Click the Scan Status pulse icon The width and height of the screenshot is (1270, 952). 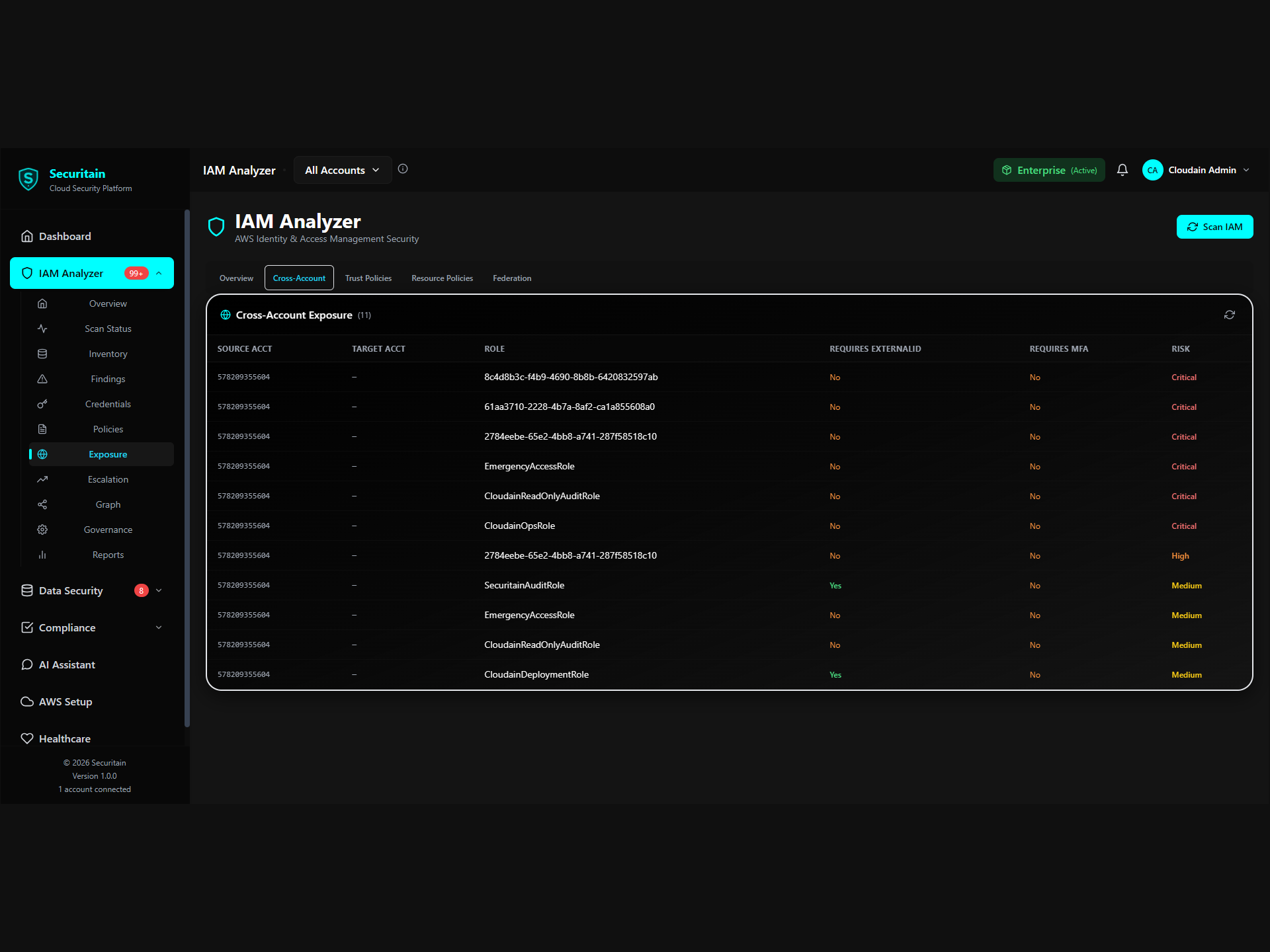[42, 329]
